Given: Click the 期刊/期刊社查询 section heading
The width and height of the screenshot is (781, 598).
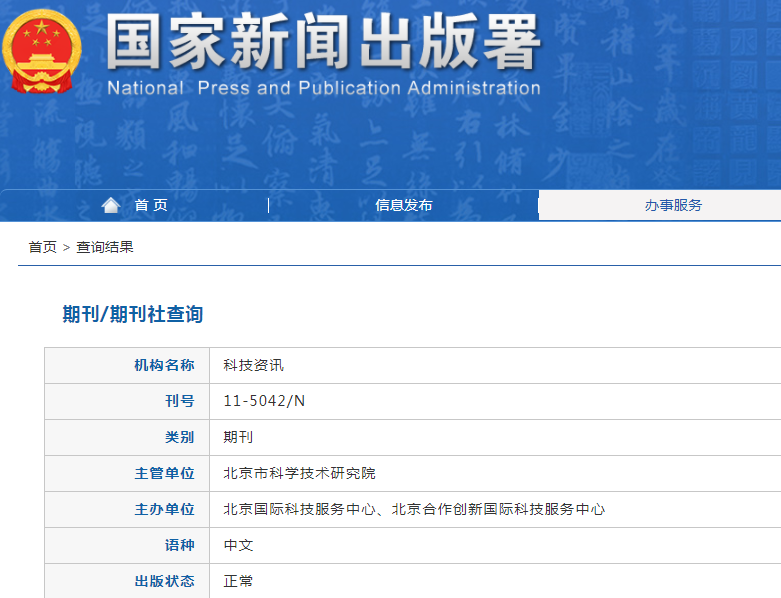Looking at the screenshot, I should coord(133,314).
